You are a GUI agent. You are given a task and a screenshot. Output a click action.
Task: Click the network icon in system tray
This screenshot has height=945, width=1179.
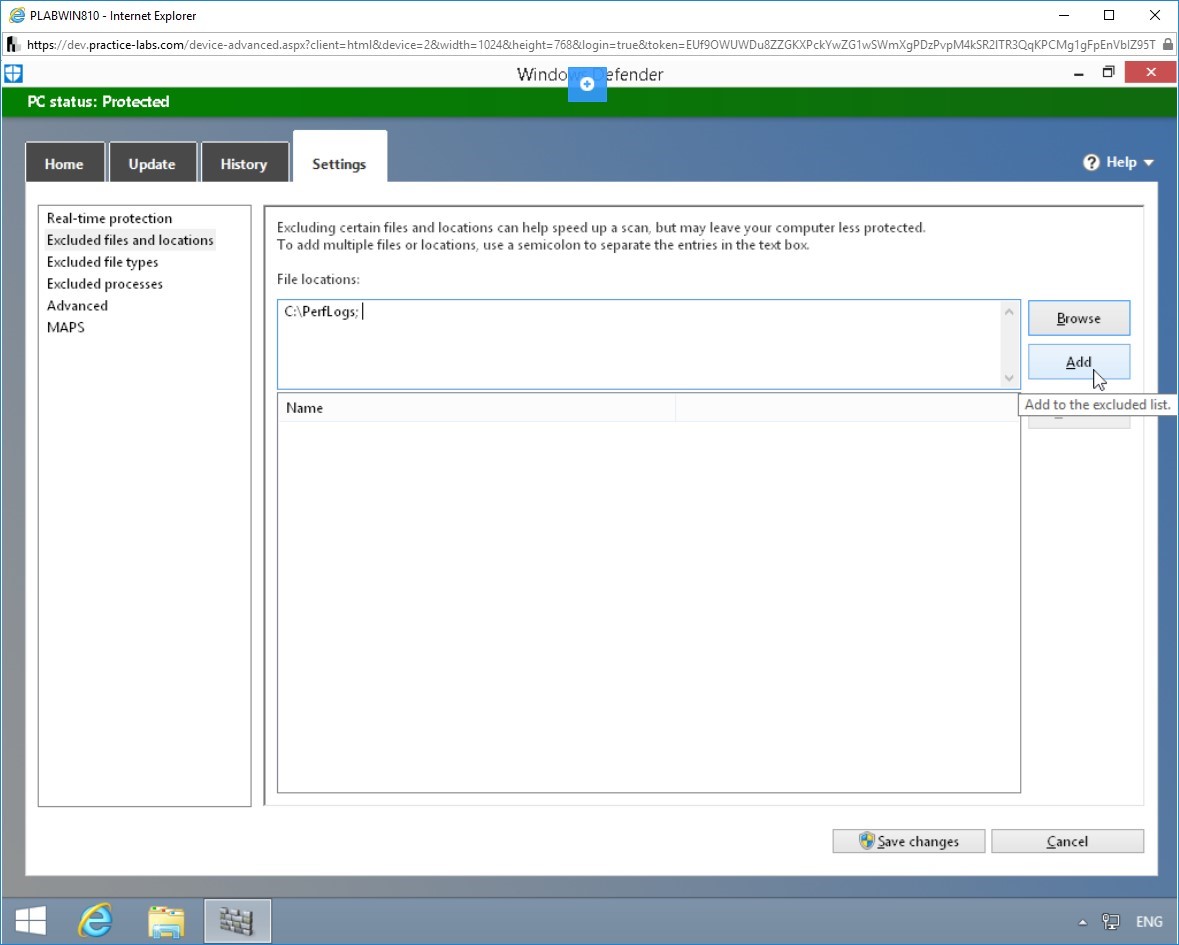1111,922
